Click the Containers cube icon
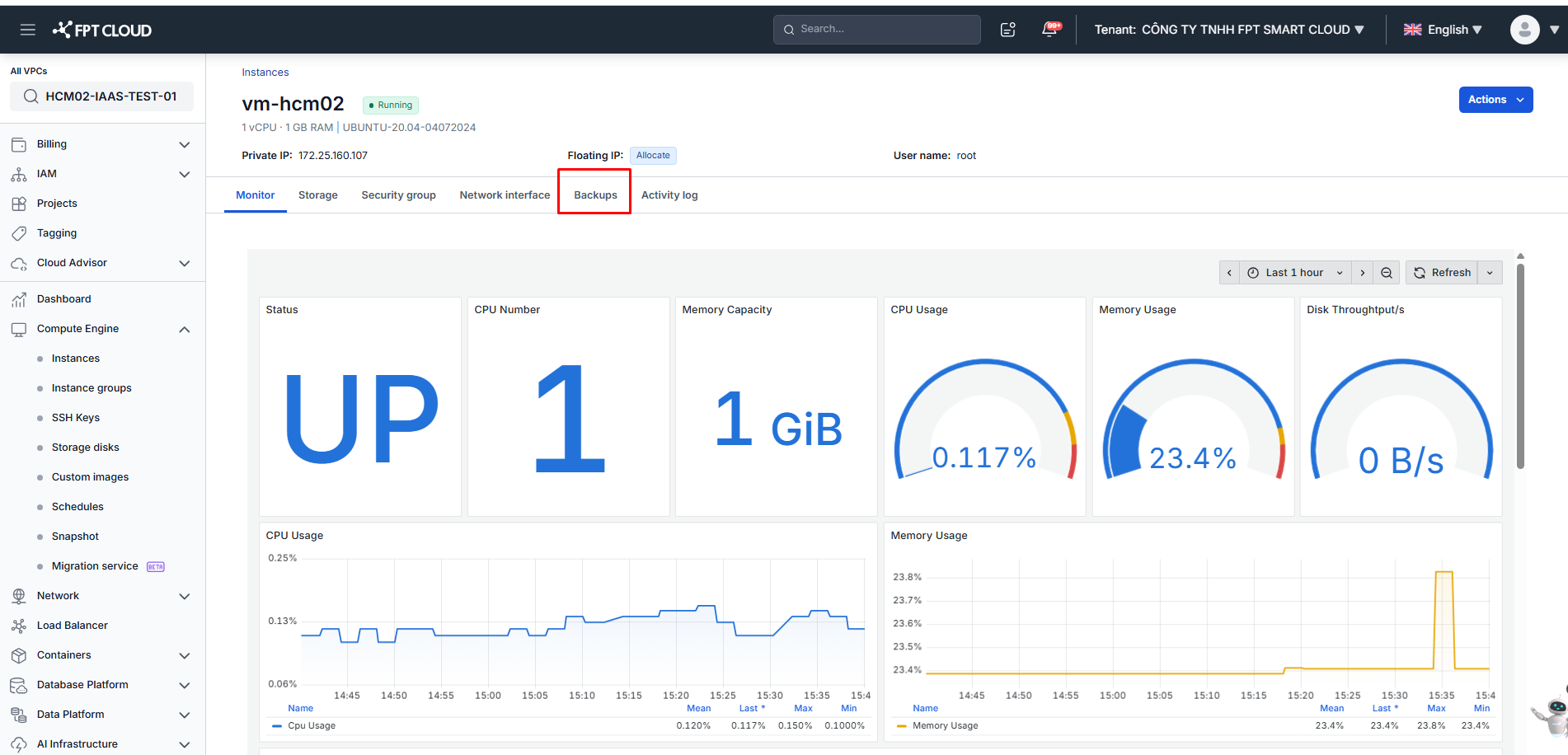The width and height of the screenshot is (1568, 755). tap(19, 655)
